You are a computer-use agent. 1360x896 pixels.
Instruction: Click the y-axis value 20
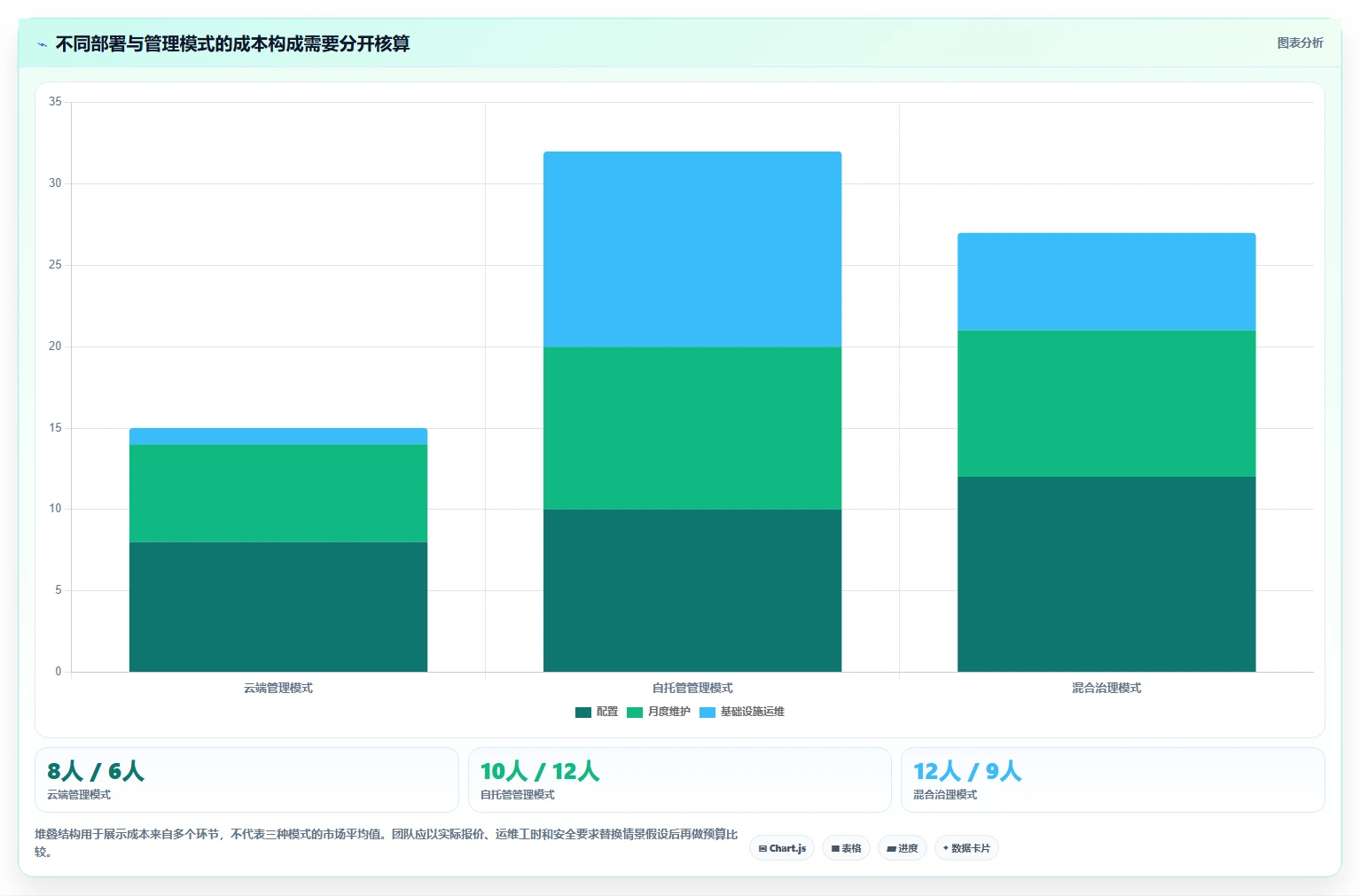(55, 347)
